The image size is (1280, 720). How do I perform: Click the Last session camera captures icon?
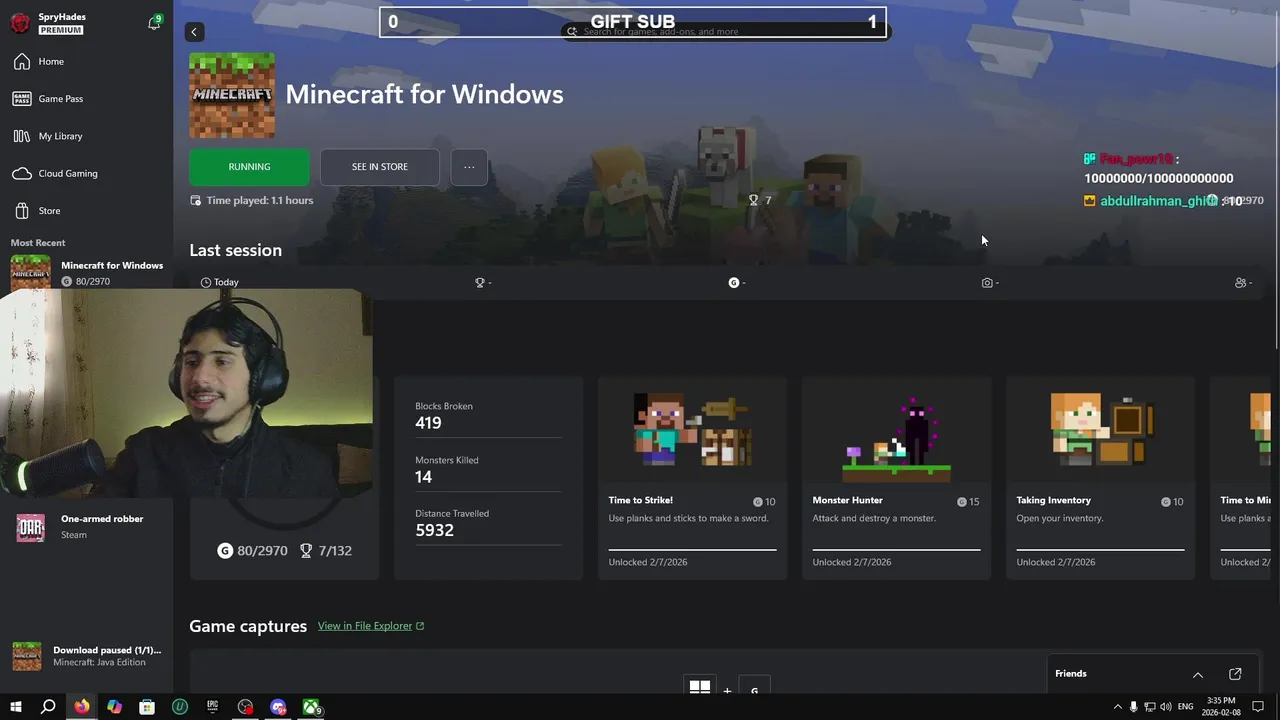tap(987, 283)
